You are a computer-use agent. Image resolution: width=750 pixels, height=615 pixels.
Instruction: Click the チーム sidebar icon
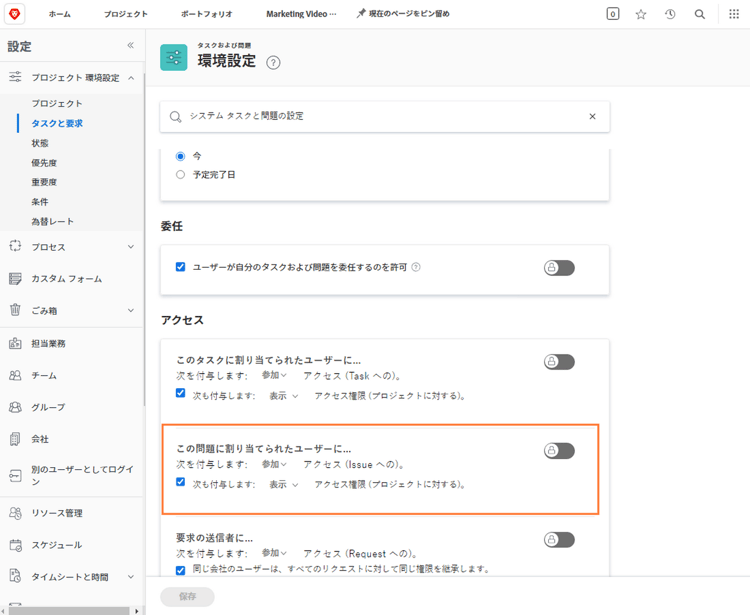click(15, 375)
